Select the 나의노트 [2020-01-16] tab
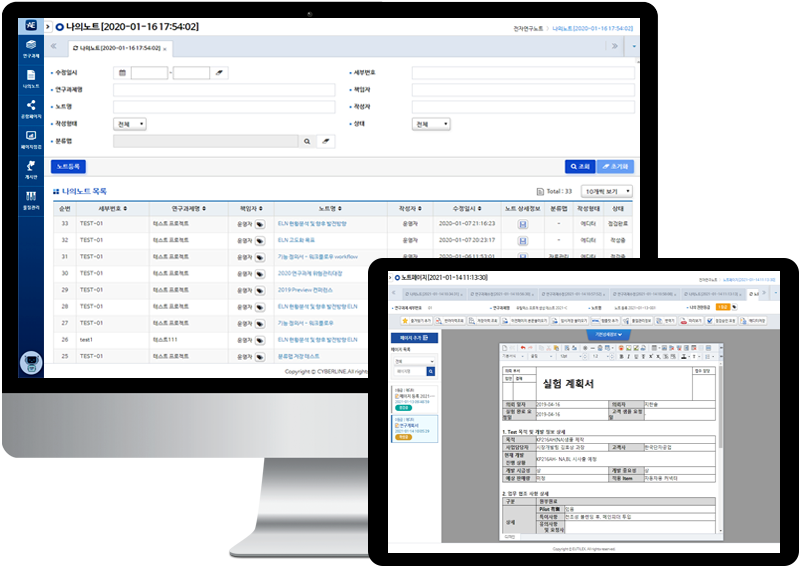This screenshot has width=800, height=567. [114, 48]
